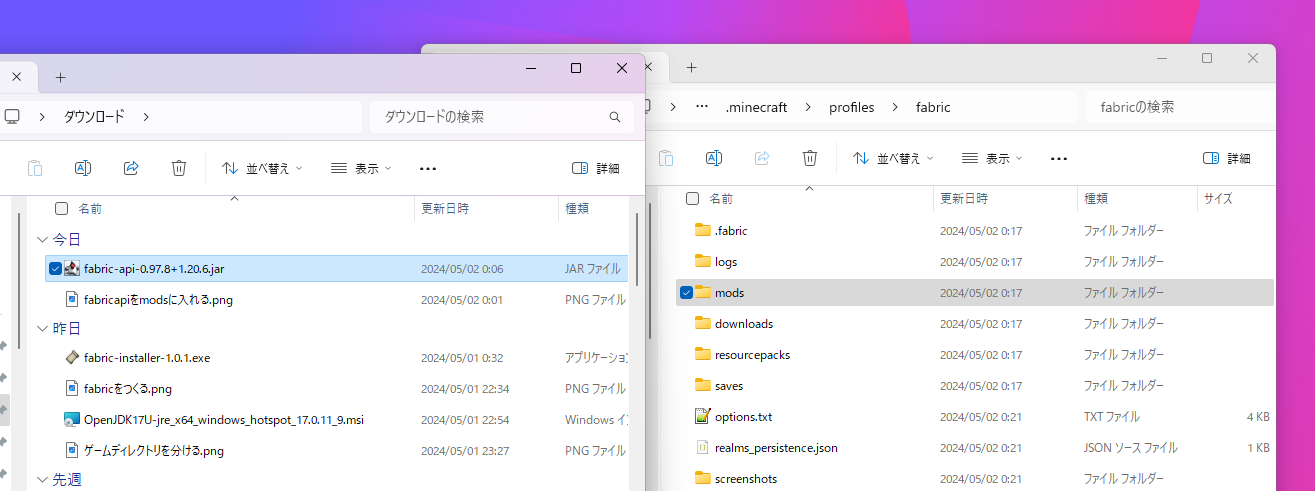Open more options ellipsis in fabric toolbar
This screenshot has height=491, width=1315.
(1059, 158)
